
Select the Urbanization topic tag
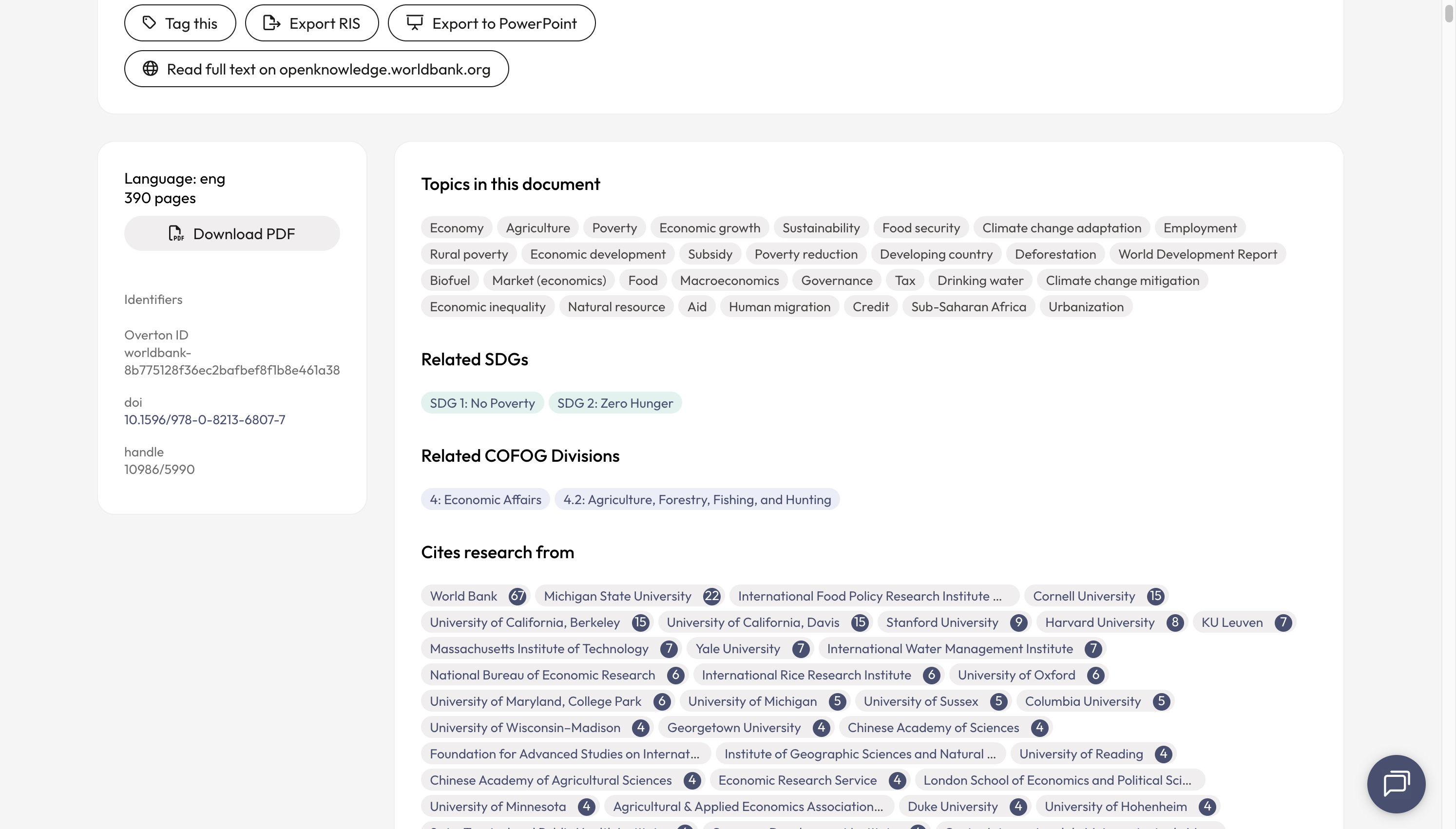click(1086, 306)
